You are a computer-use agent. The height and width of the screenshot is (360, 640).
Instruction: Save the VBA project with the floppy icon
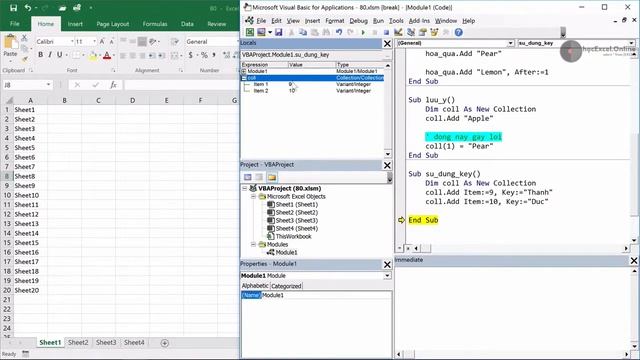pos(279,32)
